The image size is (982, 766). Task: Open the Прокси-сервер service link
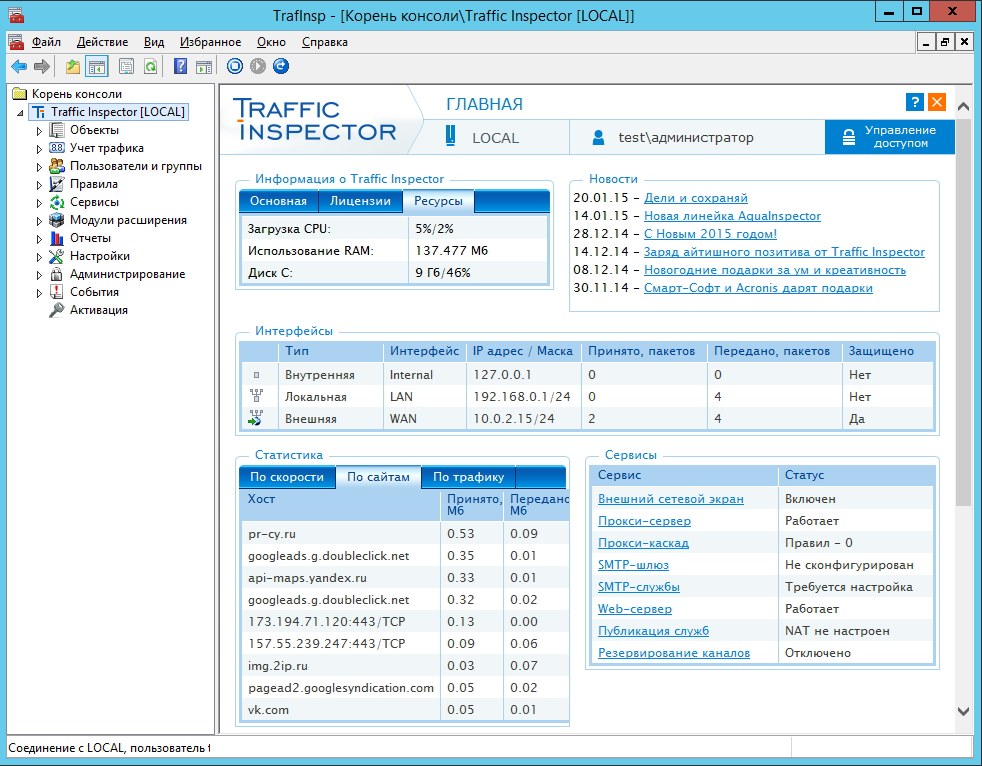pos(644,521)
